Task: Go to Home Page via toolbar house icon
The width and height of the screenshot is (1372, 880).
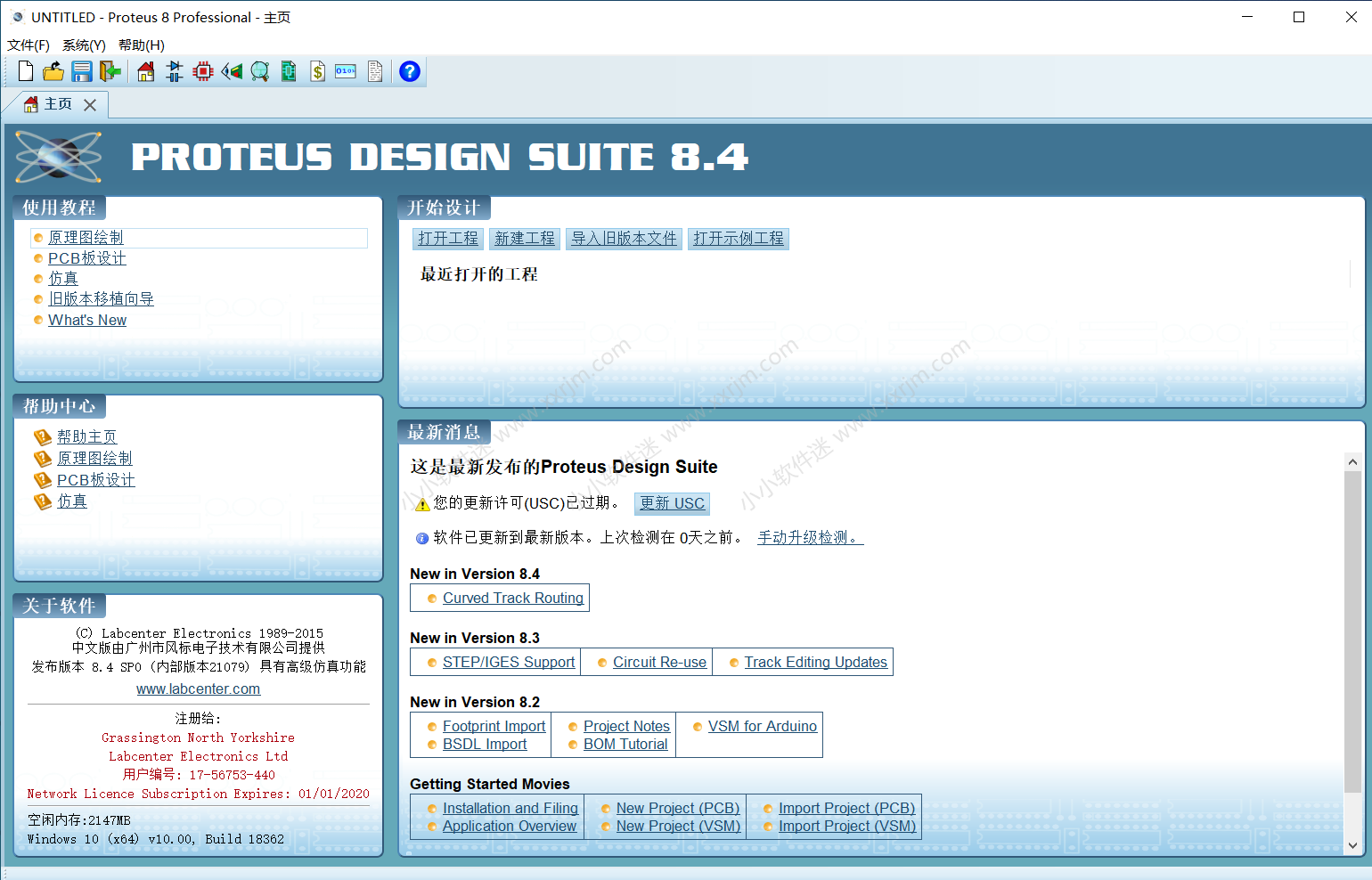Action: (146, 71)
